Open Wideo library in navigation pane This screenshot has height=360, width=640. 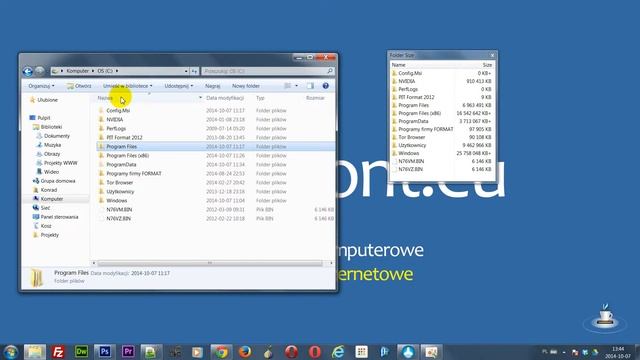coord(48,172)
